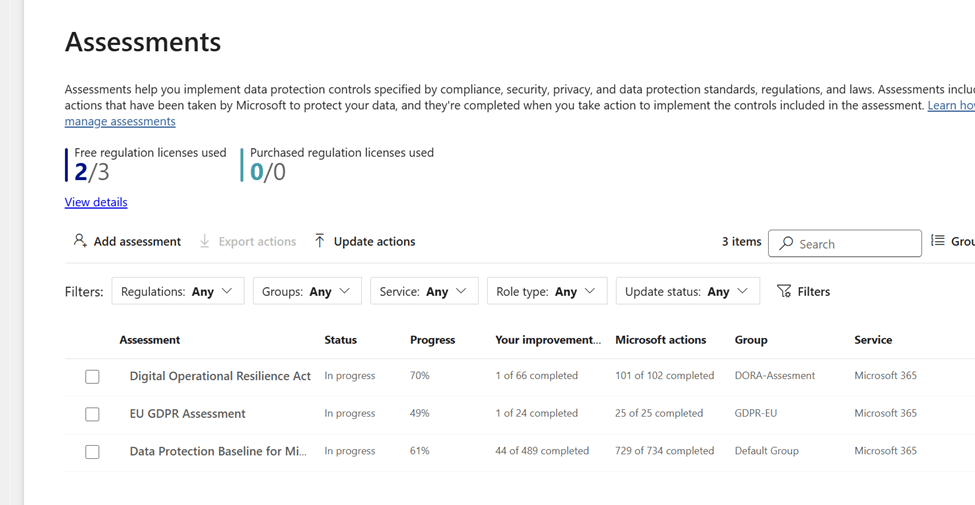This screenshot has width=975, height=505.
Task: Open the View details link
Action: [x=96, y=202]
